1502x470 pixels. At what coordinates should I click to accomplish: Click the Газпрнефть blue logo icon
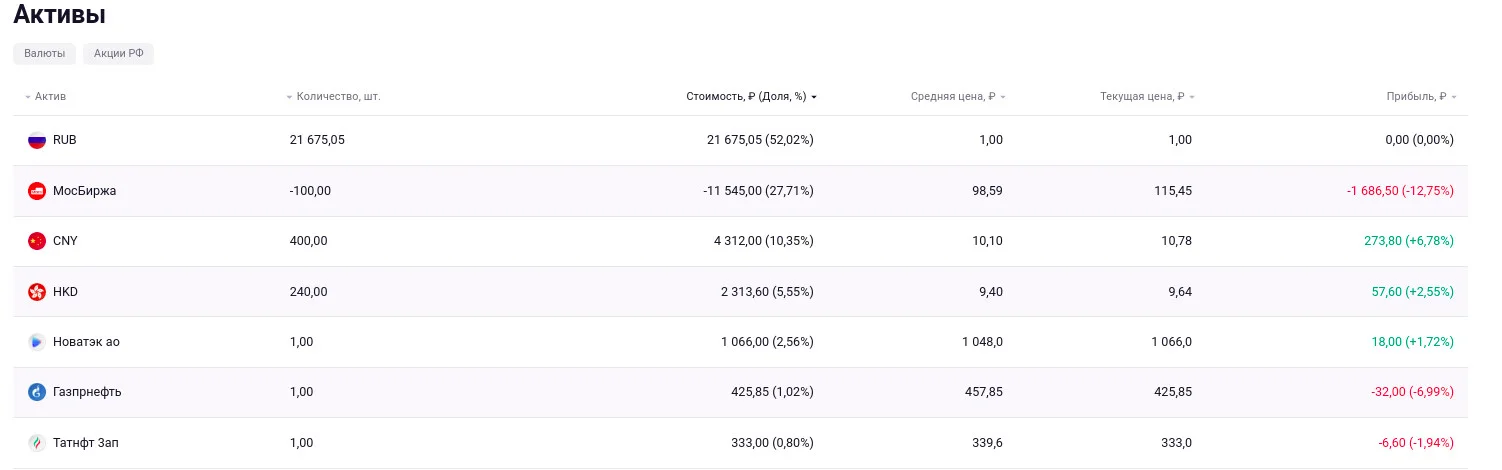point(37,392)
